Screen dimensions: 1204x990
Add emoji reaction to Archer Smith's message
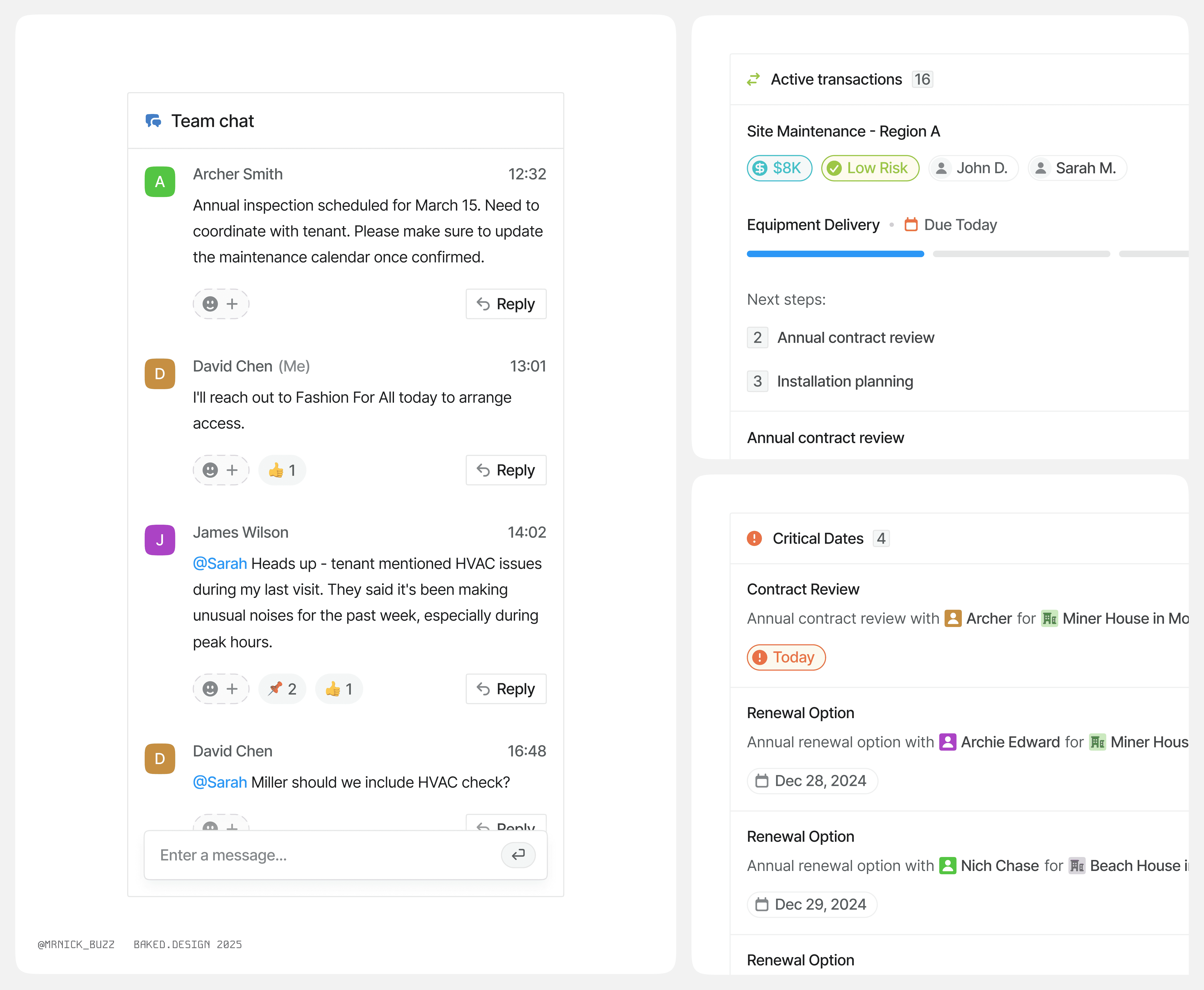point(221,304)
